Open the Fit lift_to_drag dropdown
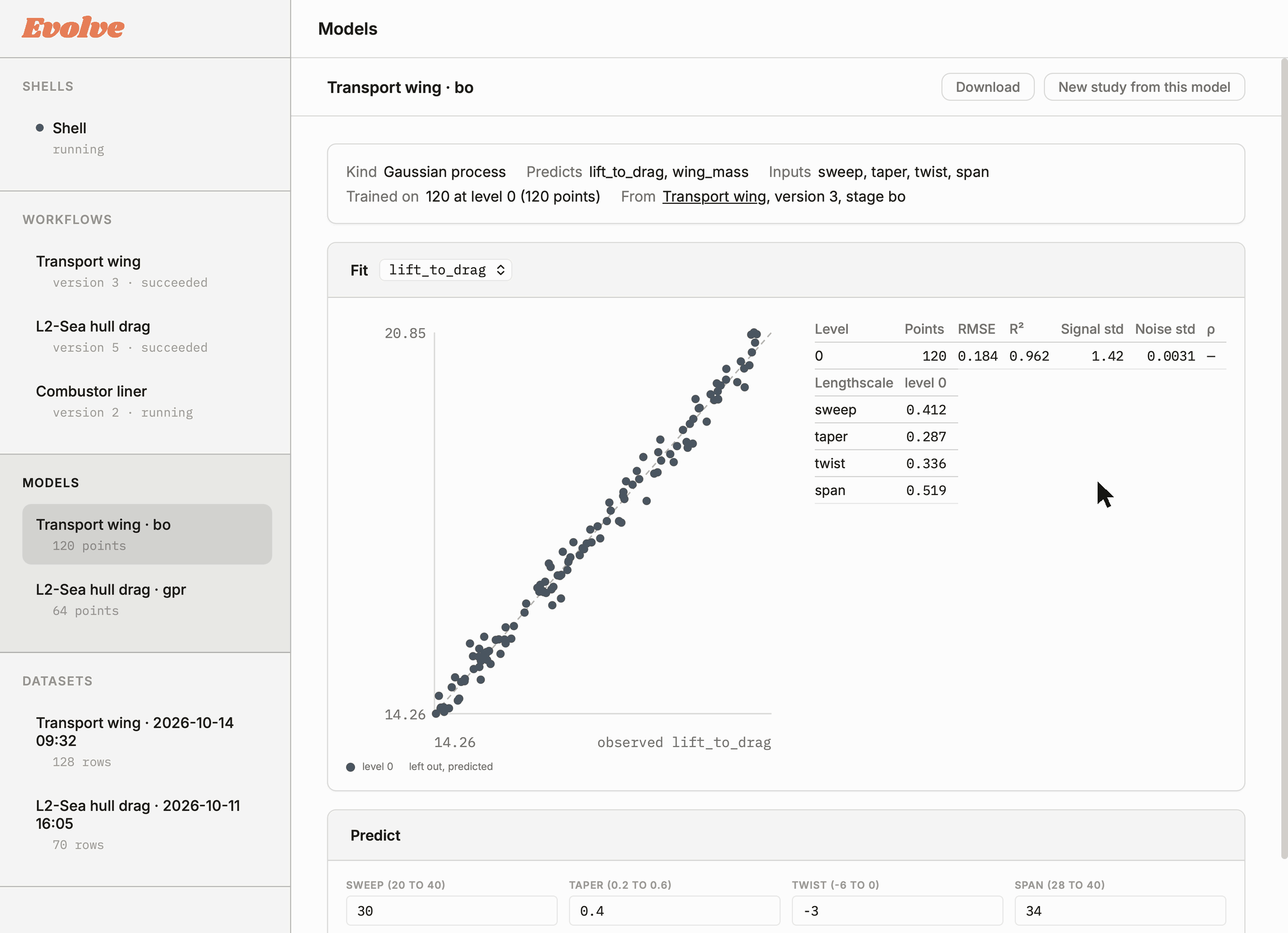This screenshot has width=1288, height=933. click(x=445, y=270)
